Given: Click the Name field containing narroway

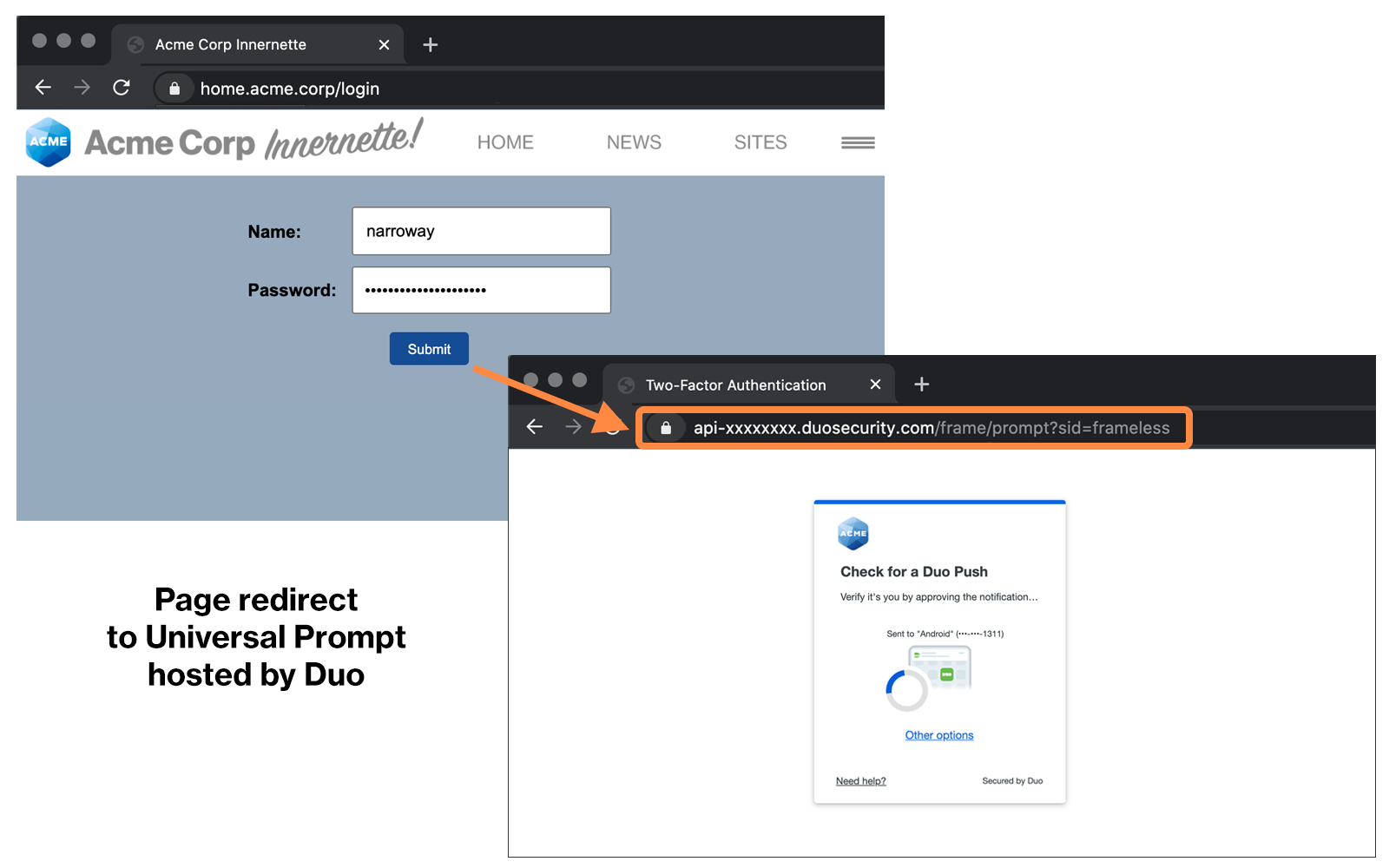Looking at the screenshot, I should tap(481, 231).
